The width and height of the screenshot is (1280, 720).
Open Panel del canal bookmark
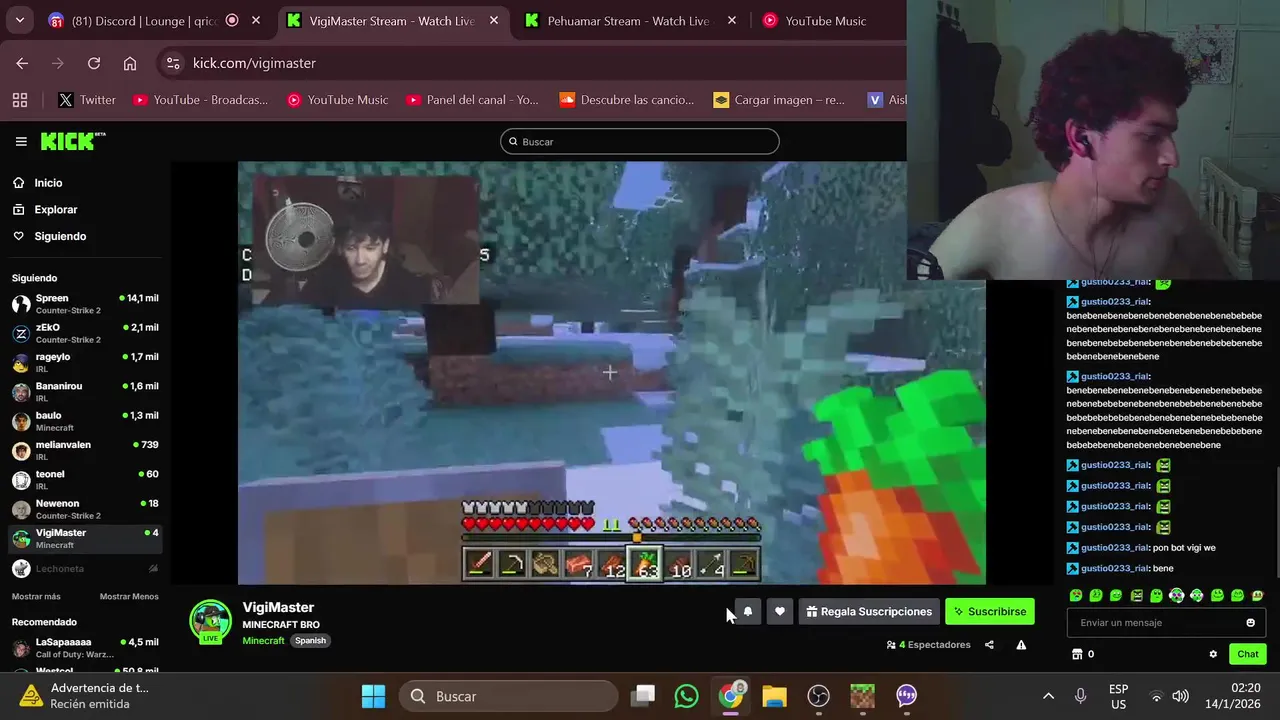pyautogui.click(x=472, y=100)
